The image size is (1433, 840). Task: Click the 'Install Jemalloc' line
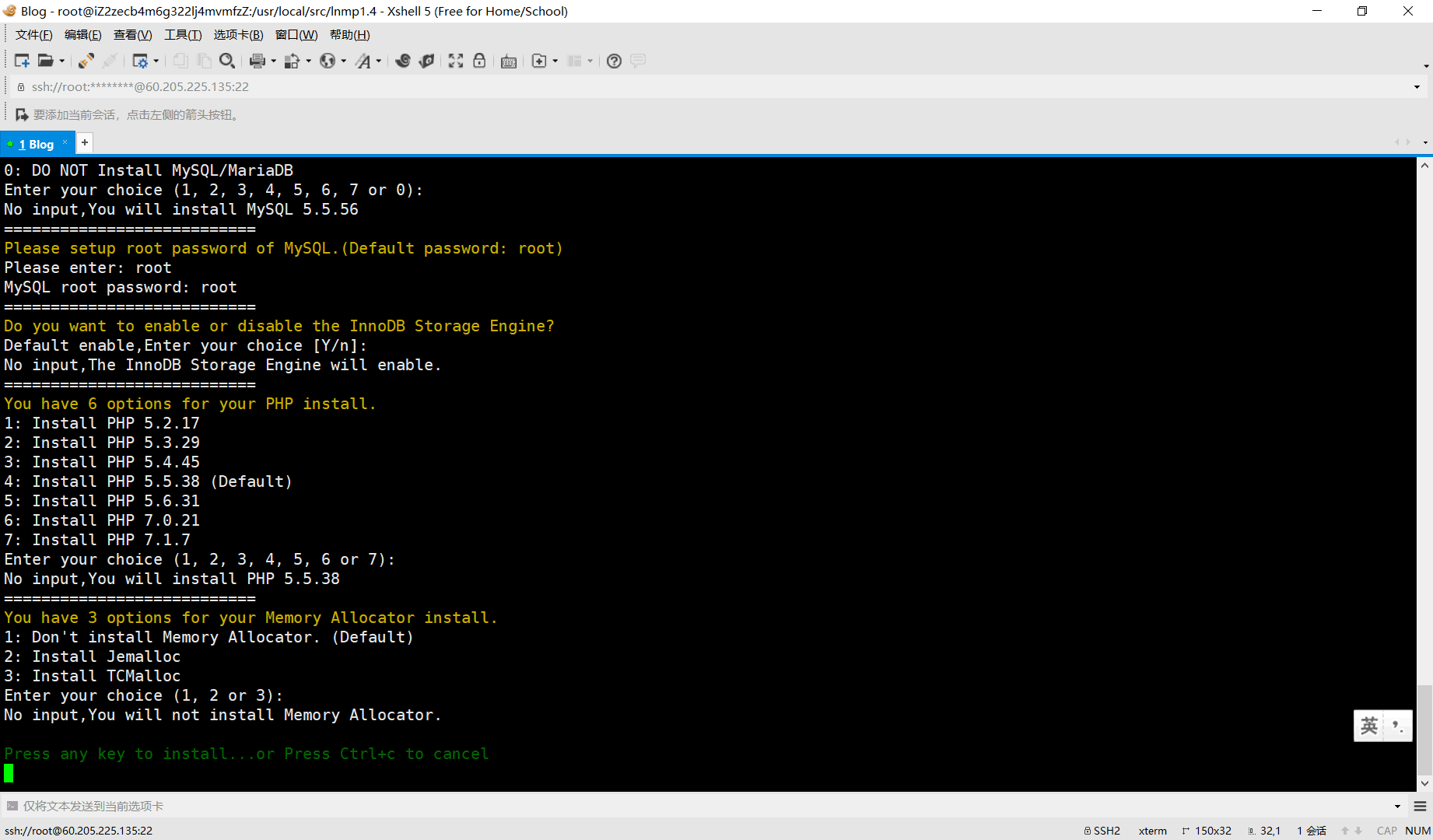point(92,656)
